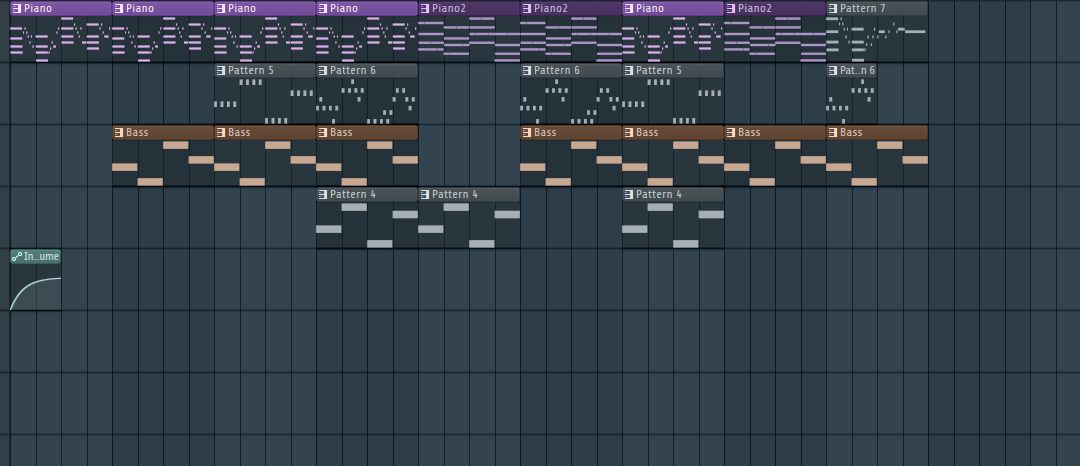Open the clip menu icon on Pat..n 6
Screen dimensions: 1080x466
pyautogui.click(x=833, y=71)
